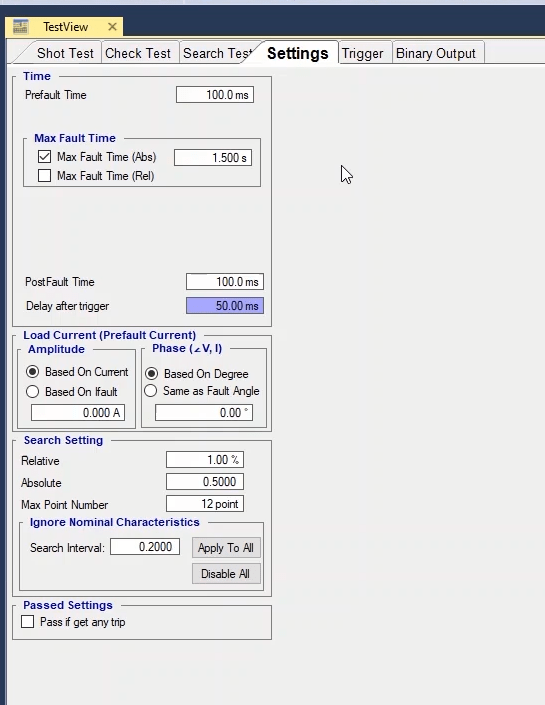Go to the Search Test tab
Viewport: 545px width, 705px height.
click(x=218, y=53)
